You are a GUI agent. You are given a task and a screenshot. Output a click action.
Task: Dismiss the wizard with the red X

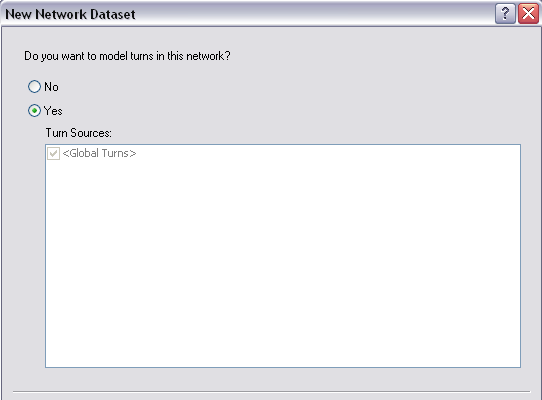pyautogui.click(x=528, y=14)
